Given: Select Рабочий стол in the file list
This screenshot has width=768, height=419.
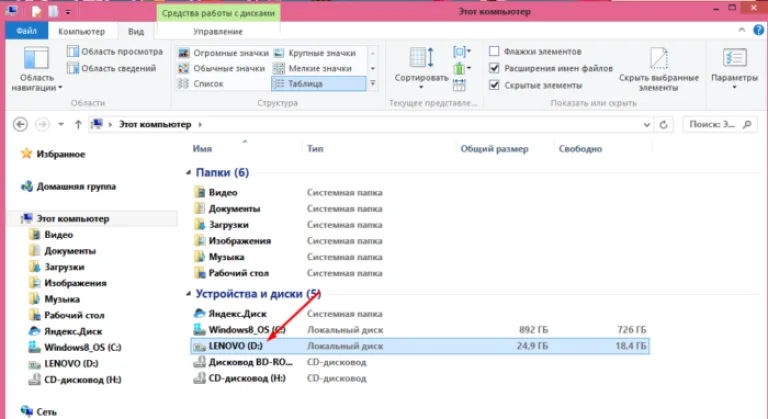Looking at the screenshot, I should click(231, 273).
